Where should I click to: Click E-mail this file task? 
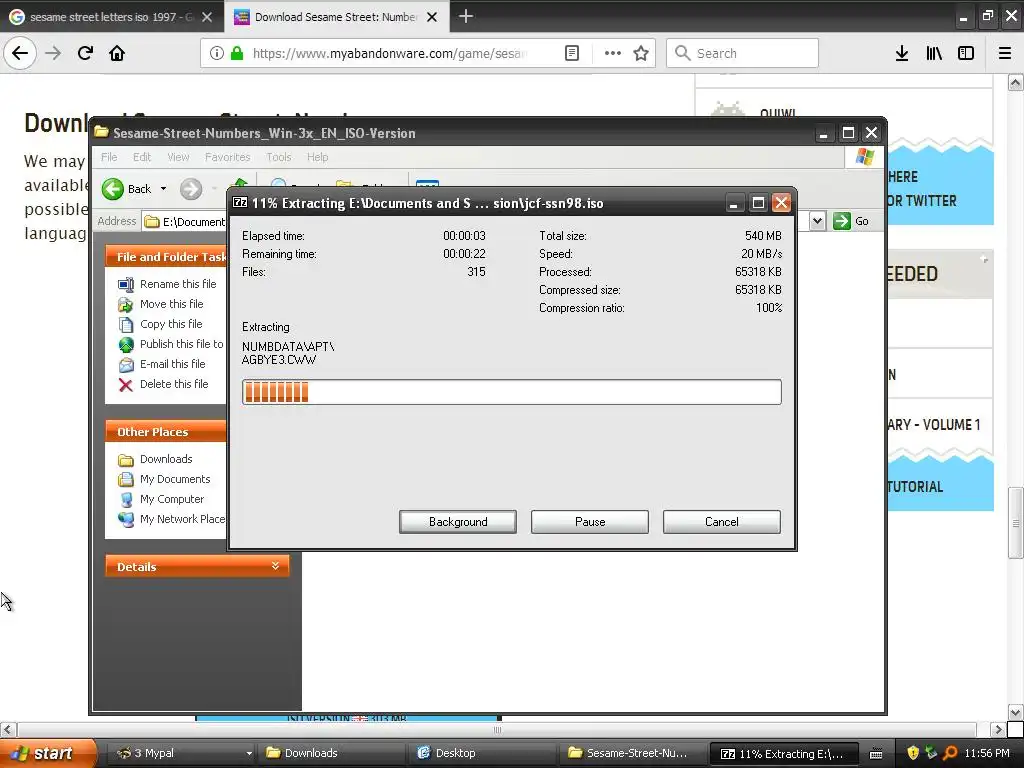point(162,364)
